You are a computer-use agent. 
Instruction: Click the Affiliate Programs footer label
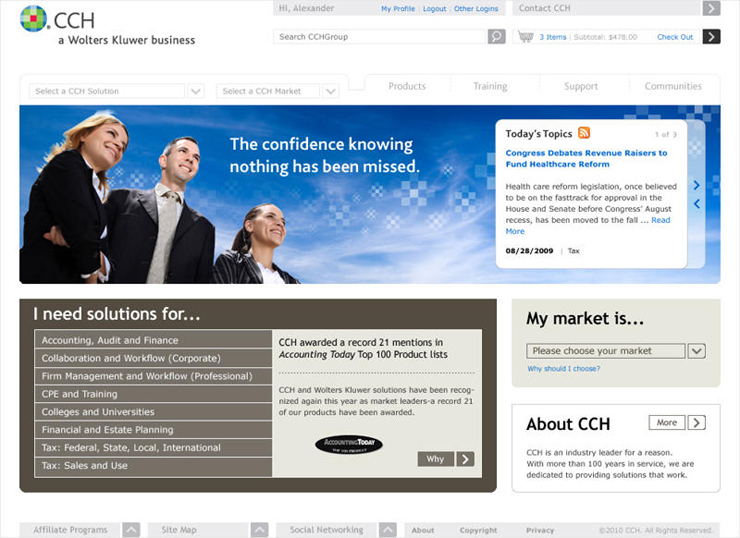[x=70, y=530]
